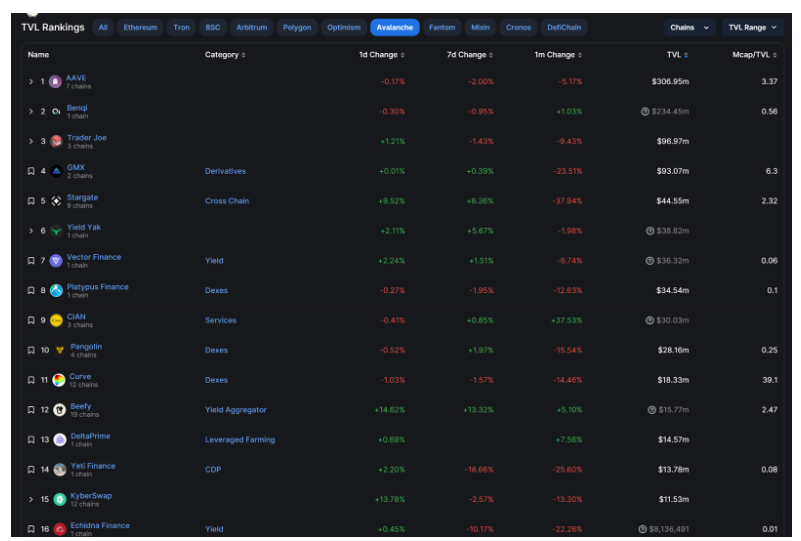
Task: Bookmark the Beefy row
Action: (31, 410)
